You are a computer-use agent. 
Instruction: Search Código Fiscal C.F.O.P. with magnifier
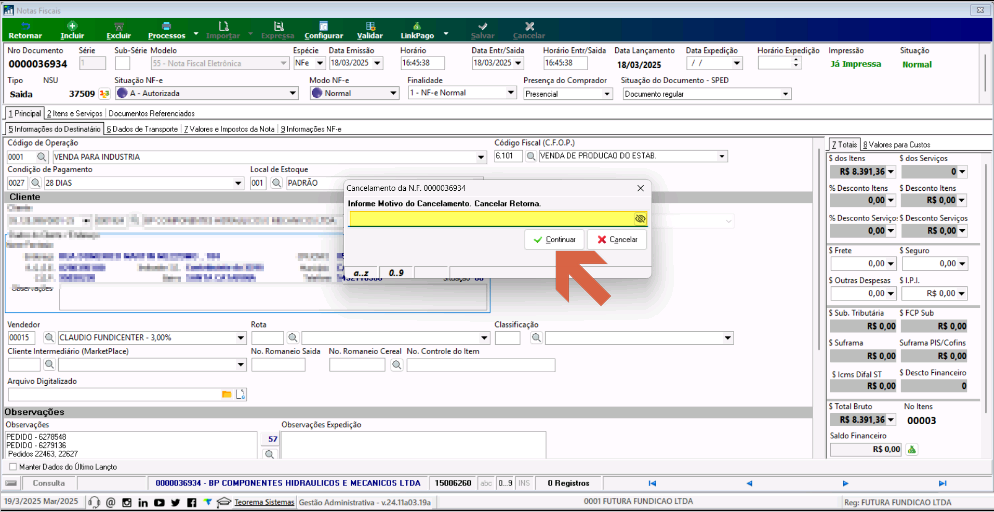531,157
